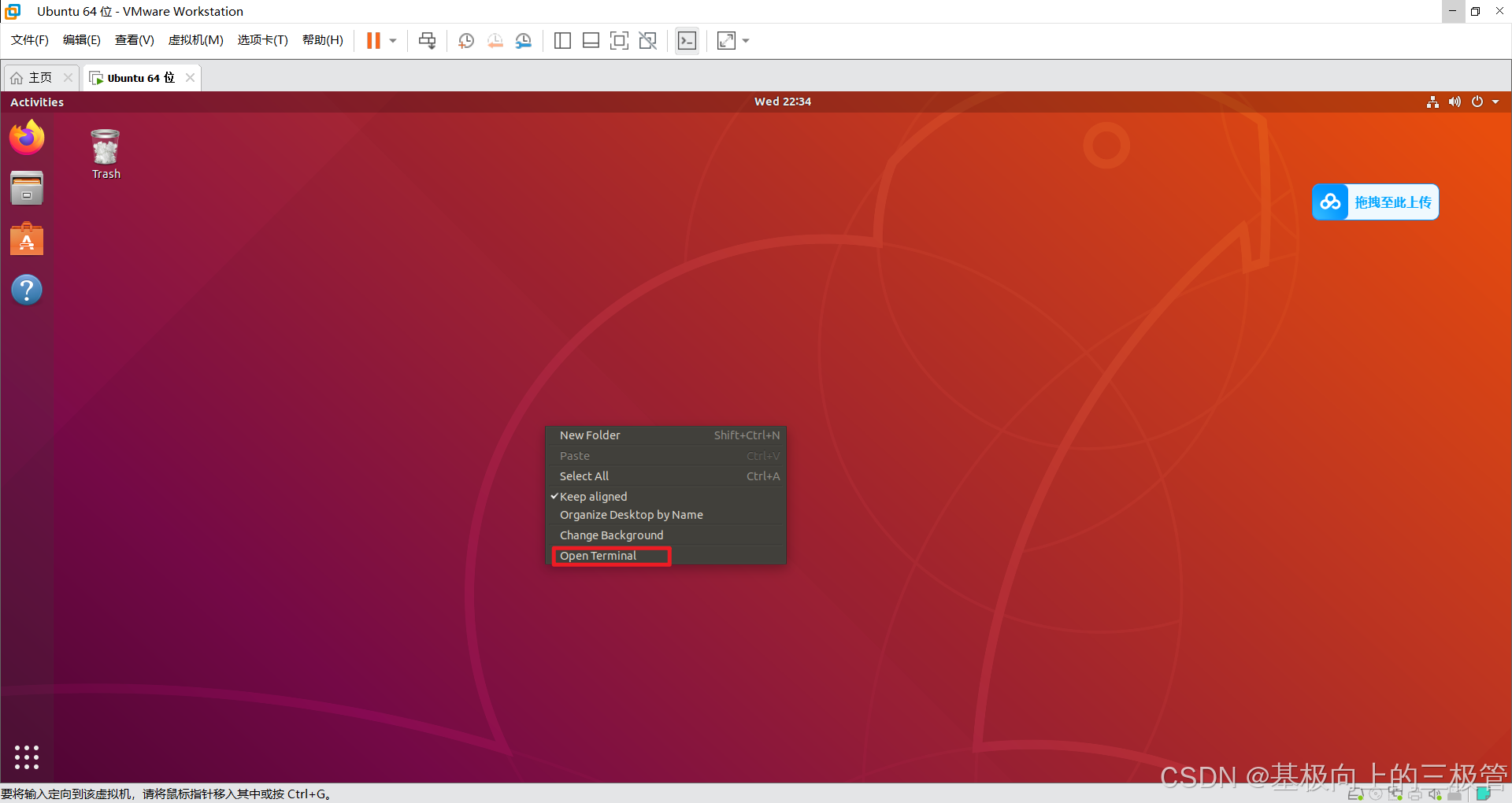1512x803 pixels.
Task: Open the snapshot manager icon
Action: (x=524, y=41)
